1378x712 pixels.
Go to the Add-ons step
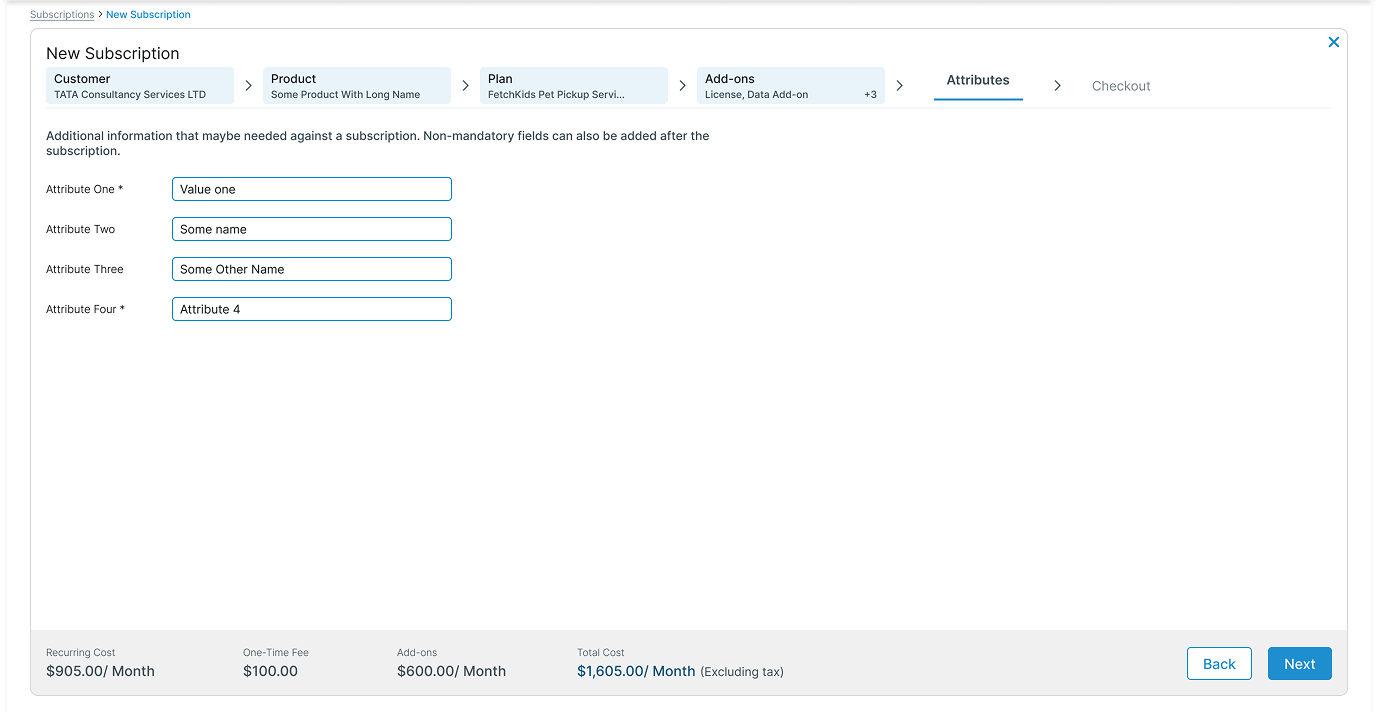(791, 86)
